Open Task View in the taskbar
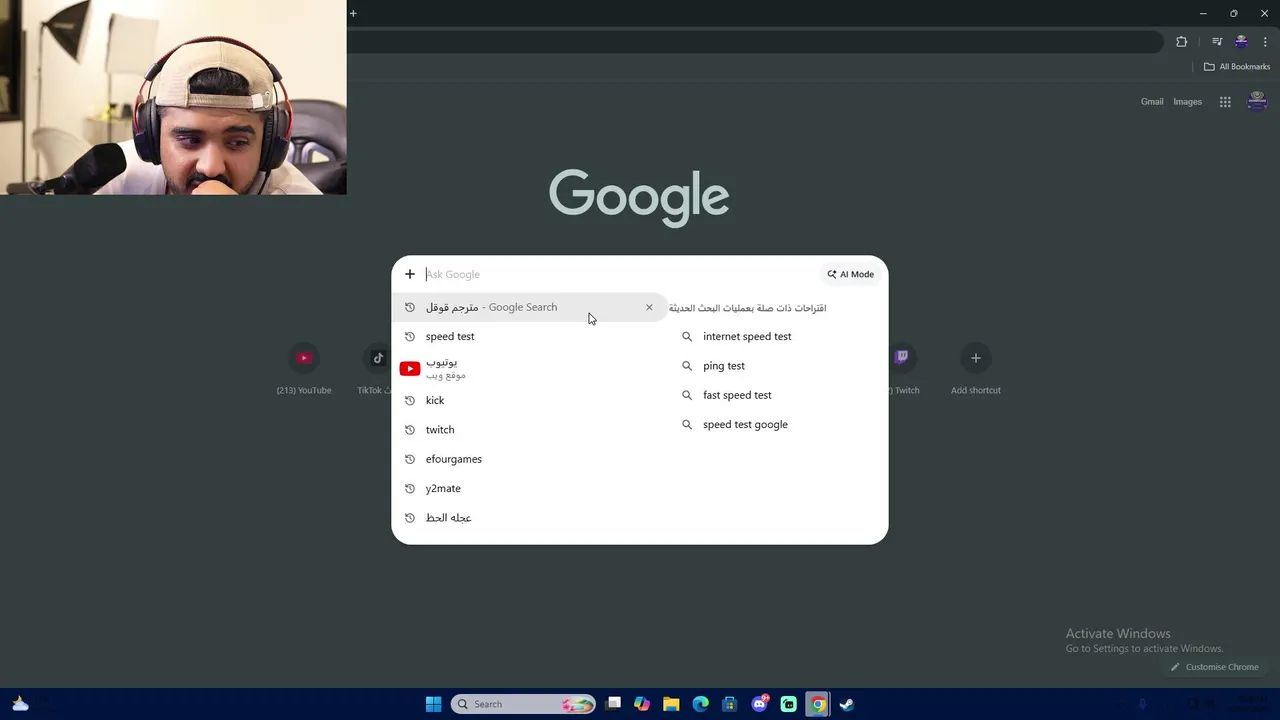The image size is (1280, 720). [x=613, y=704]
